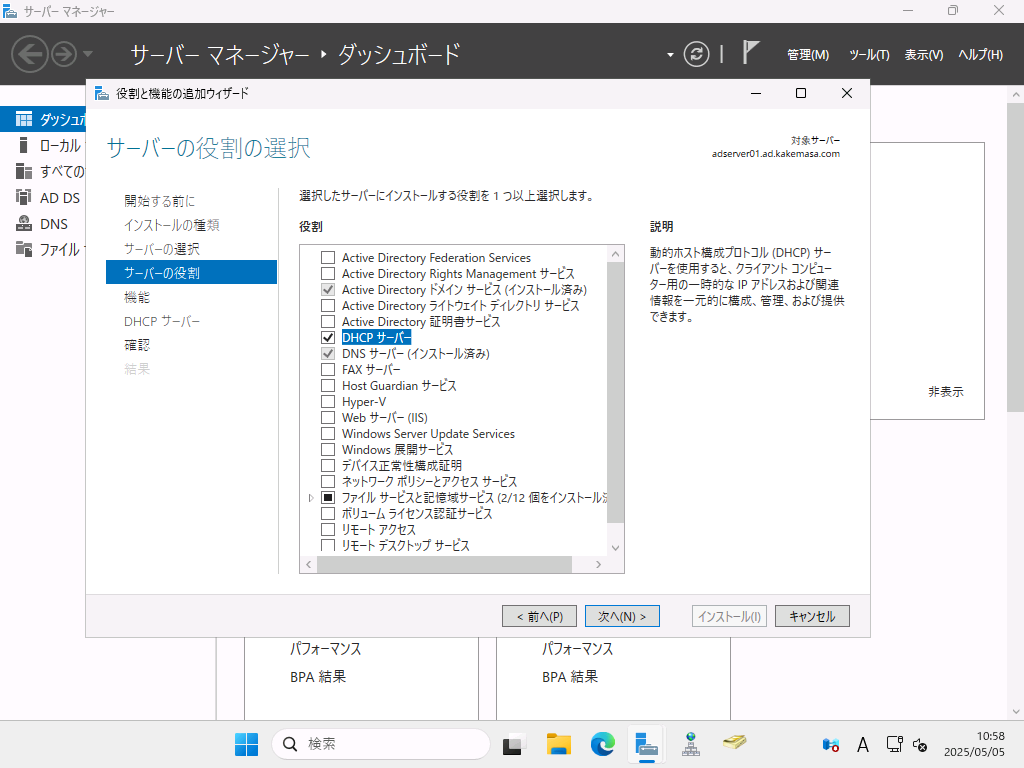Open File Explorer from taskbar
The height and width of the screenshot is (768, 1024).
pyautogui.click(x=558, y=744)
